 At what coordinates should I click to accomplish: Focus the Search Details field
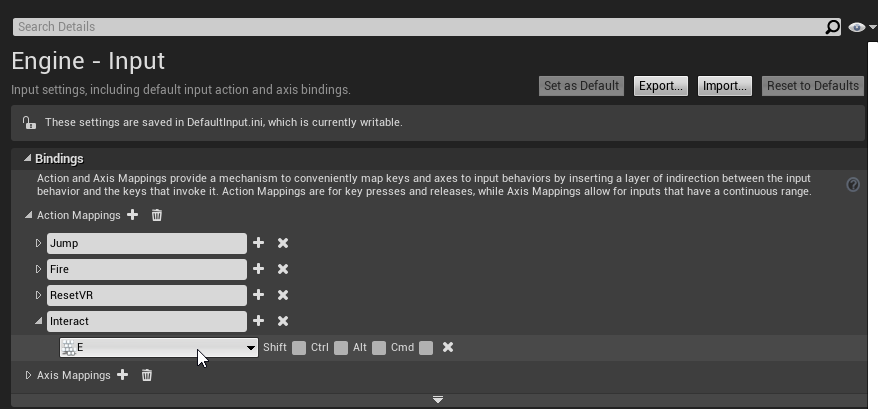tap(418, 27)
